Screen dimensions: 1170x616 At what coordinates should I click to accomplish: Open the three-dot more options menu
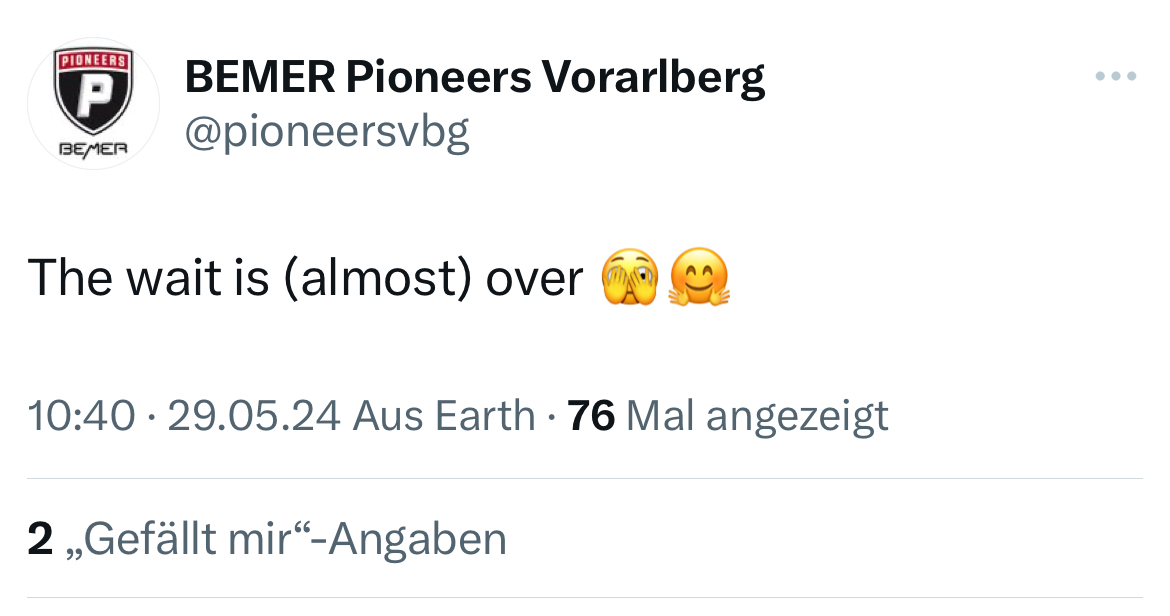coord(1115,76)
